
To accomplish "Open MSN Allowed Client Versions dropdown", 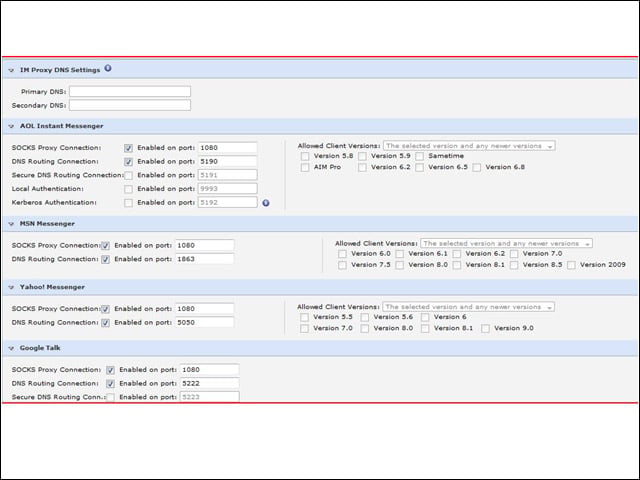I will coord(506,243).
